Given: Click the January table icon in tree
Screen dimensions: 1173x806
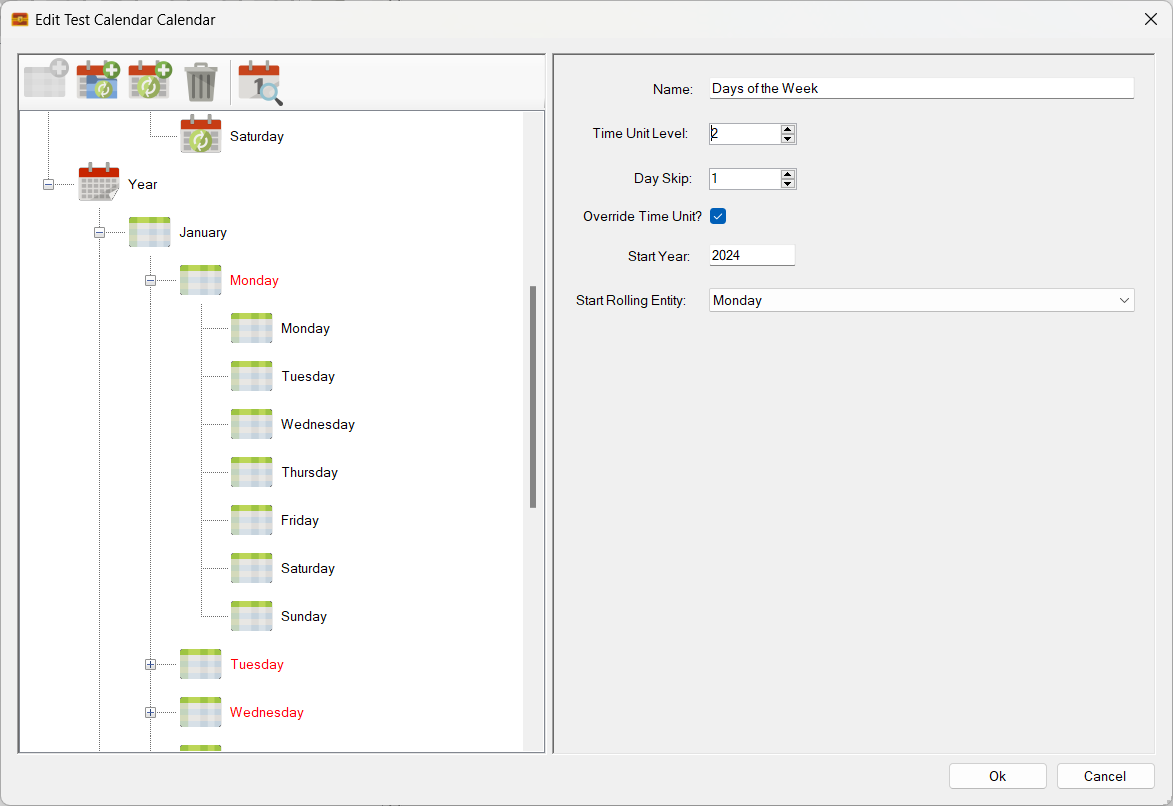Looking at the screenshot, I should (x=149, y=232).
